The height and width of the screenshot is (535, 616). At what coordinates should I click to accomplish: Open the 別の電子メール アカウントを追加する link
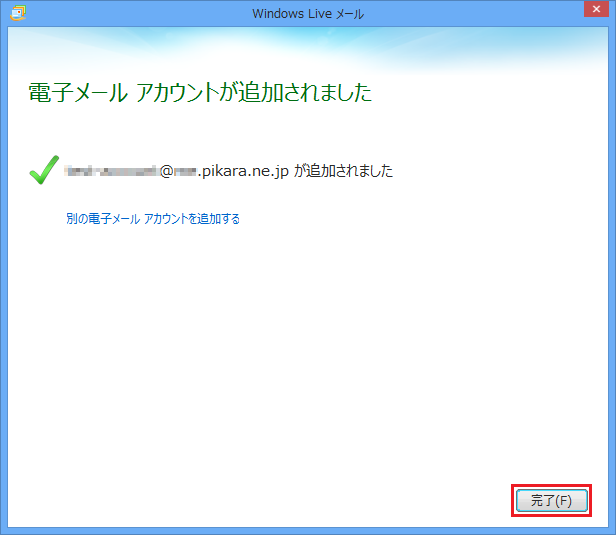pyautogui.click(x=153, y=219)
